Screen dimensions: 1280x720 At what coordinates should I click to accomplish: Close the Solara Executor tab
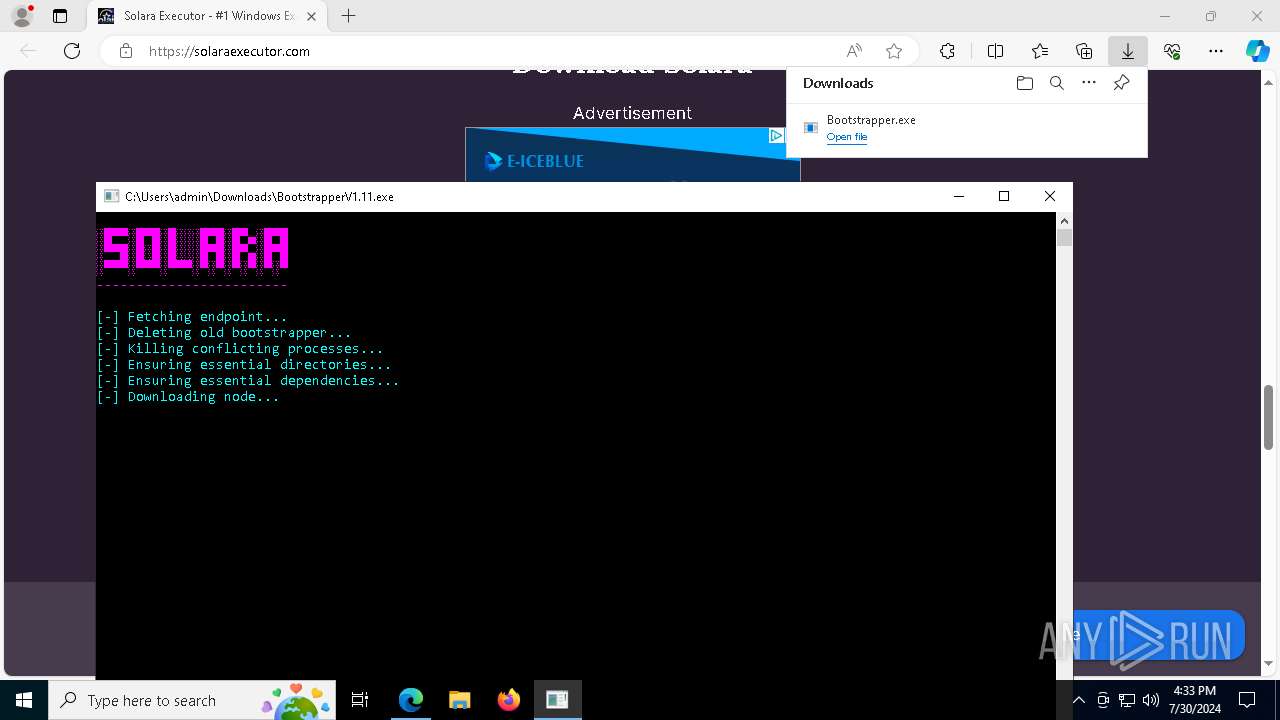pos(313,16)
